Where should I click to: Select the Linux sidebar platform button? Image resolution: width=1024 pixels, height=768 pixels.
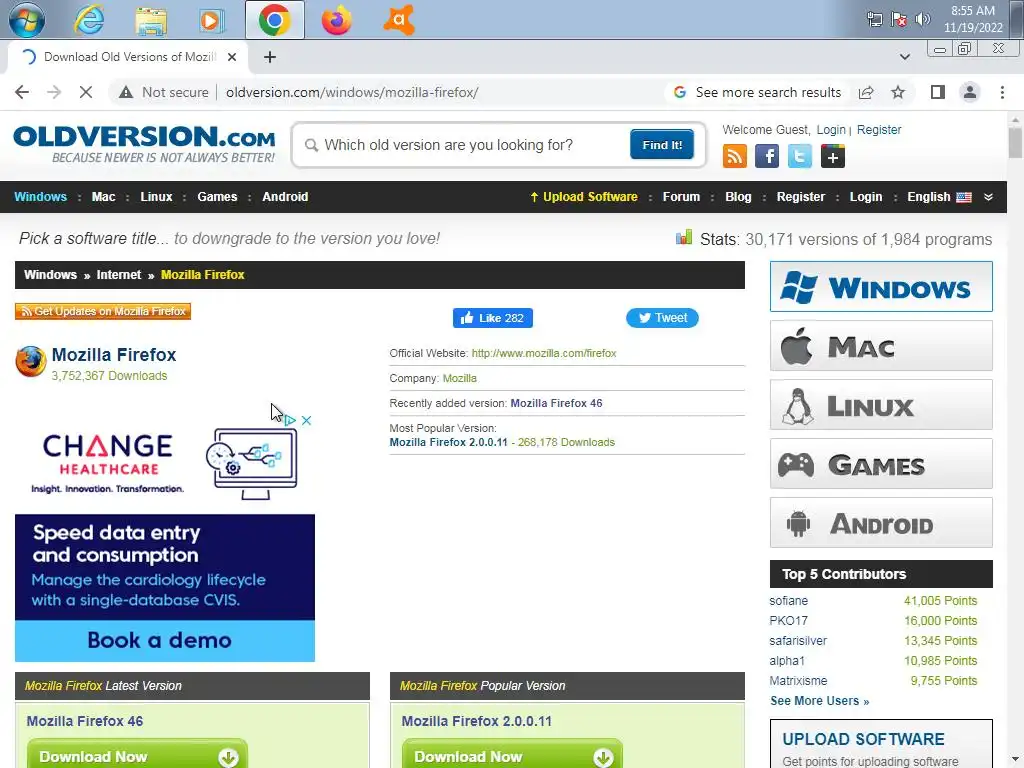pos(881,405)
